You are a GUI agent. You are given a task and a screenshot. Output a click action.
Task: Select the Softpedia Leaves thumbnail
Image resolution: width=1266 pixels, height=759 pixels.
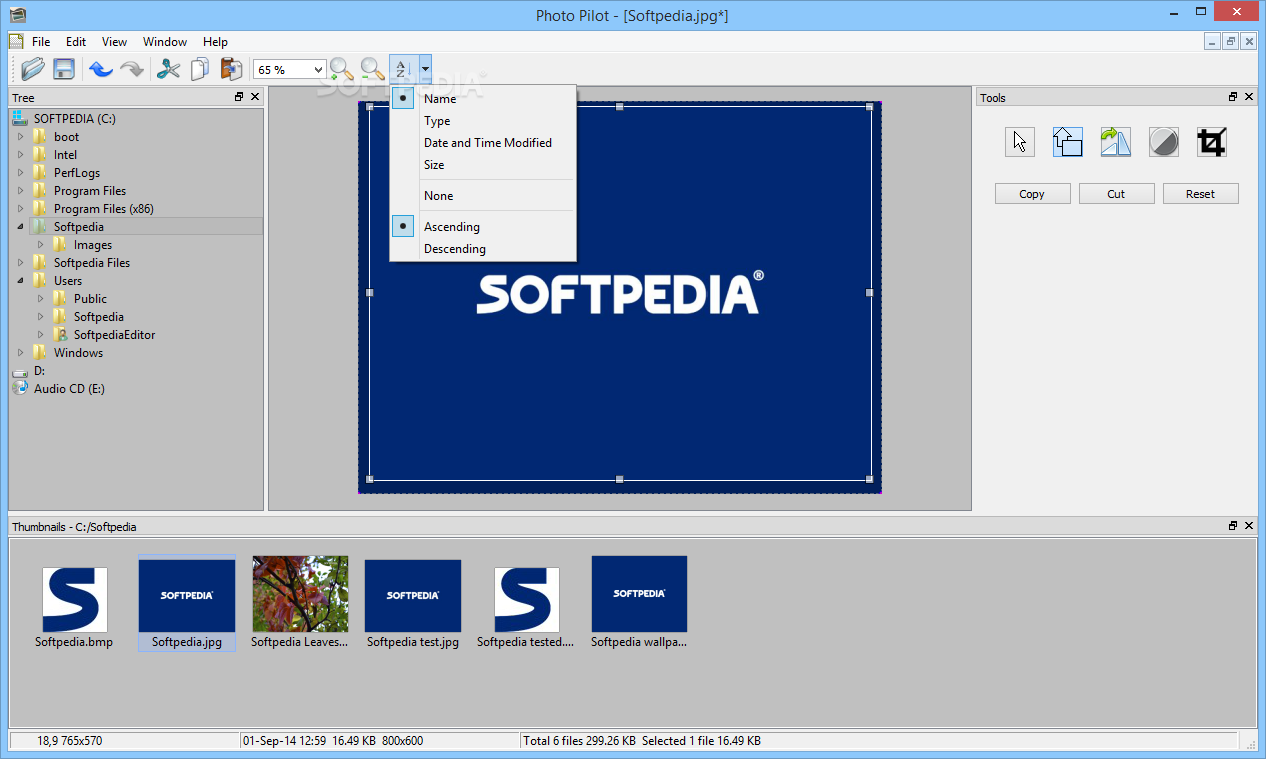tap(300, 602)
